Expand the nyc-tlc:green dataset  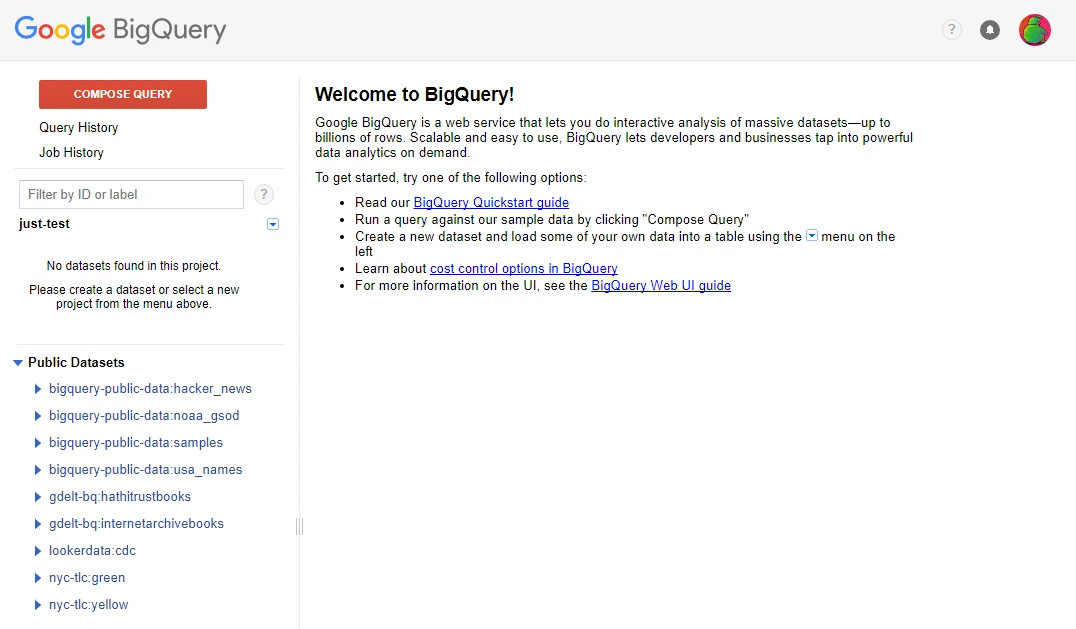(x=39, y=577)
